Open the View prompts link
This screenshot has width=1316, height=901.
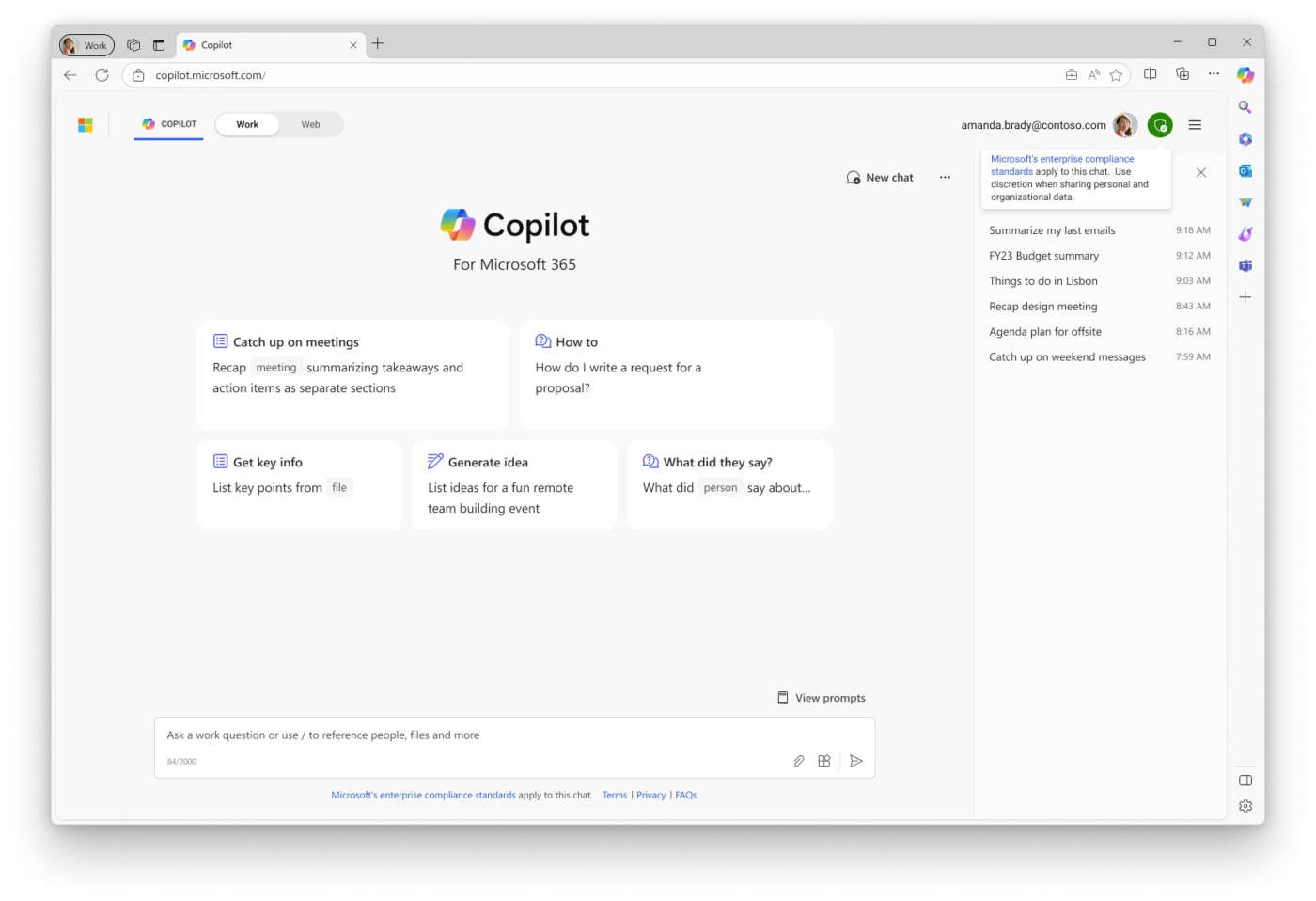(x=822, y=698)
